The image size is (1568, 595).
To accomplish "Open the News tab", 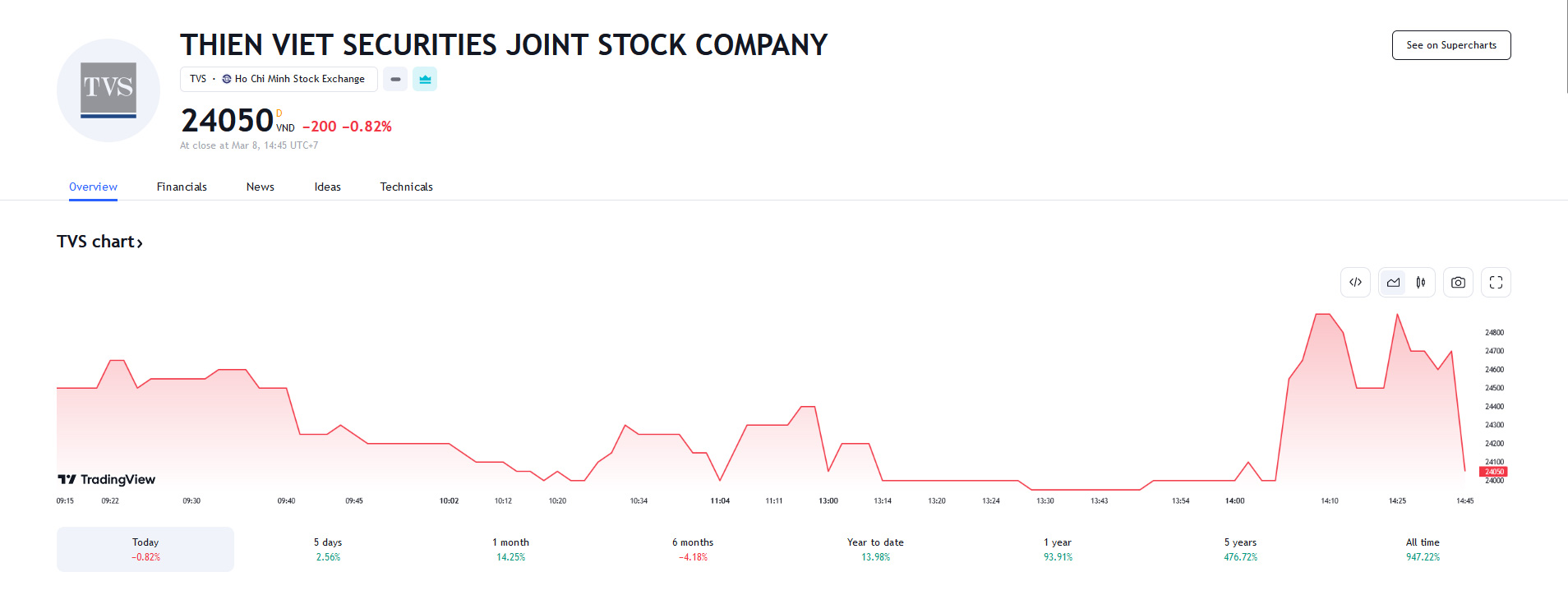I will point(261,187).
